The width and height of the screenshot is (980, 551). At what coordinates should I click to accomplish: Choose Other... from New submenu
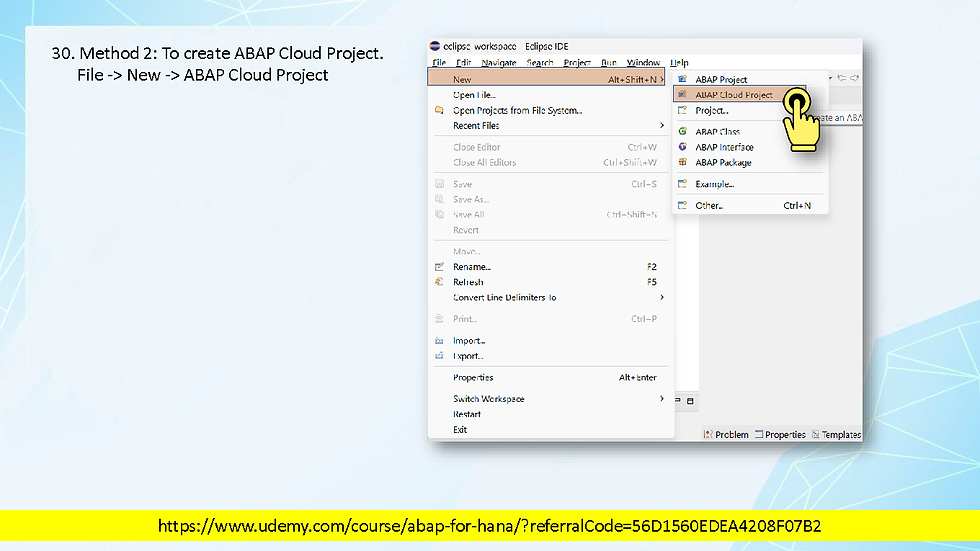(x=709, y=206)
